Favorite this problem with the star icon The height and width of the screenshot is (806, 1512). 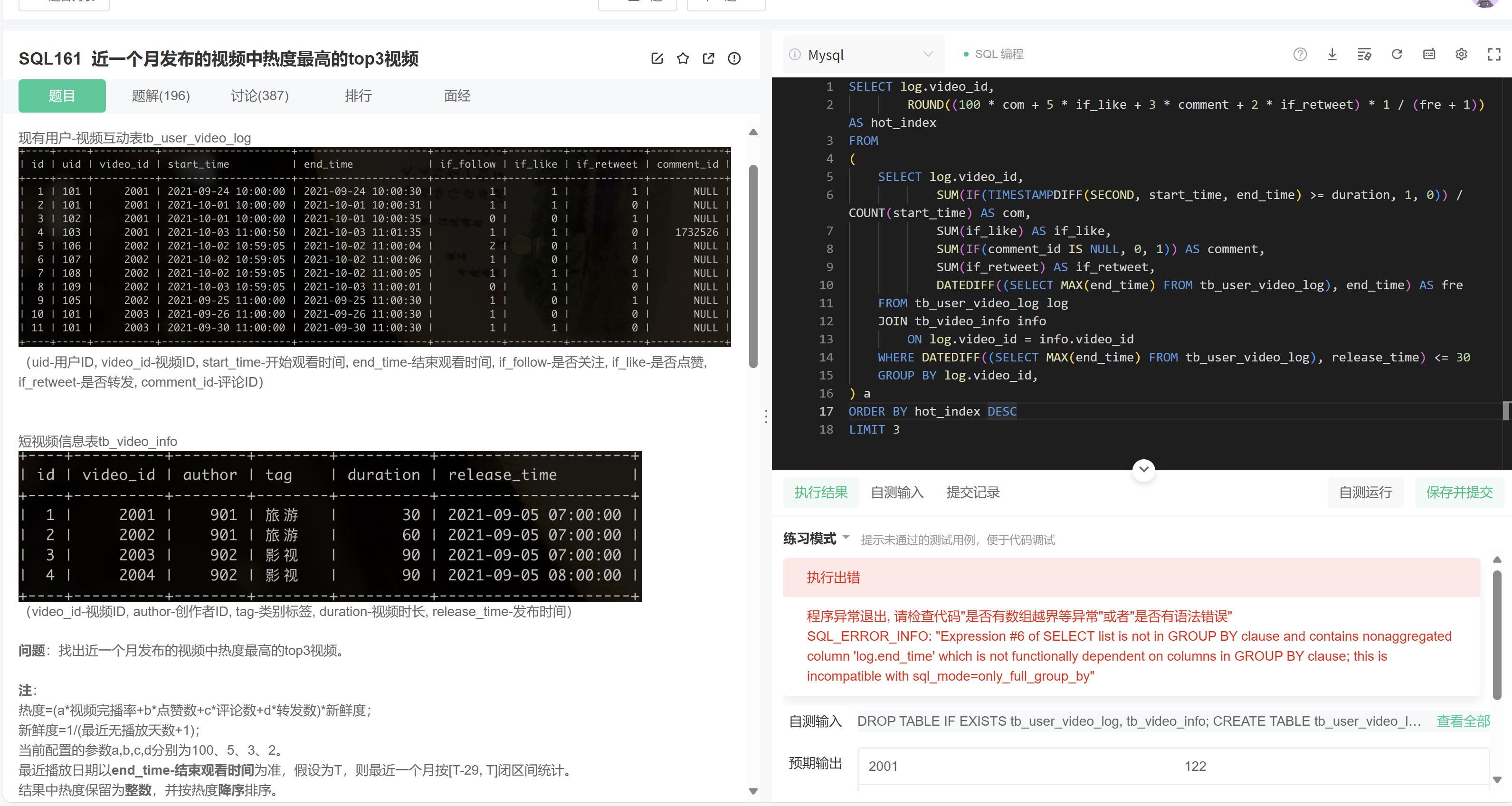click(x=683, y=59)
